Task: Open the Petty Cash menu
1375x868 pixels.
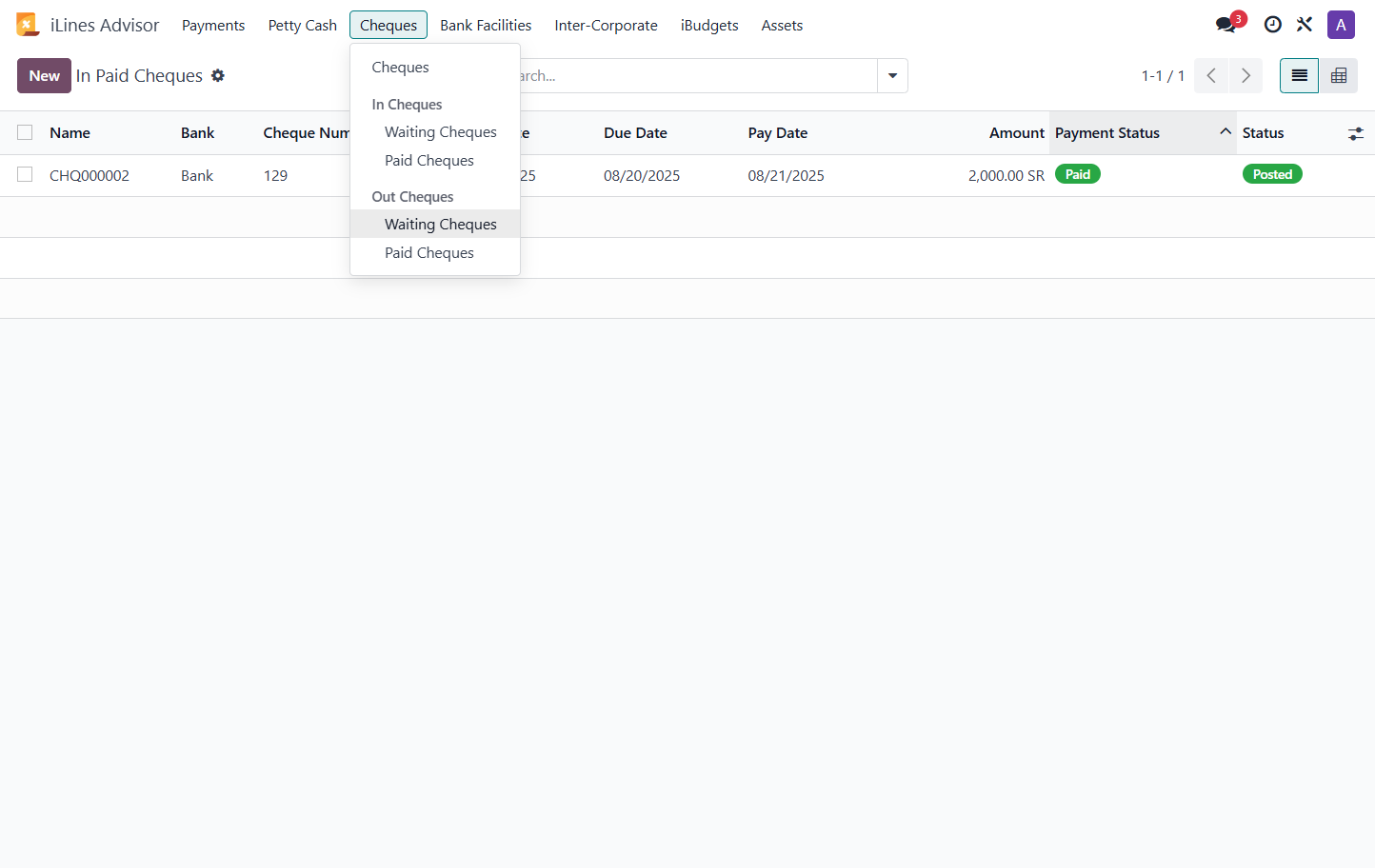Action: [303, 26]
